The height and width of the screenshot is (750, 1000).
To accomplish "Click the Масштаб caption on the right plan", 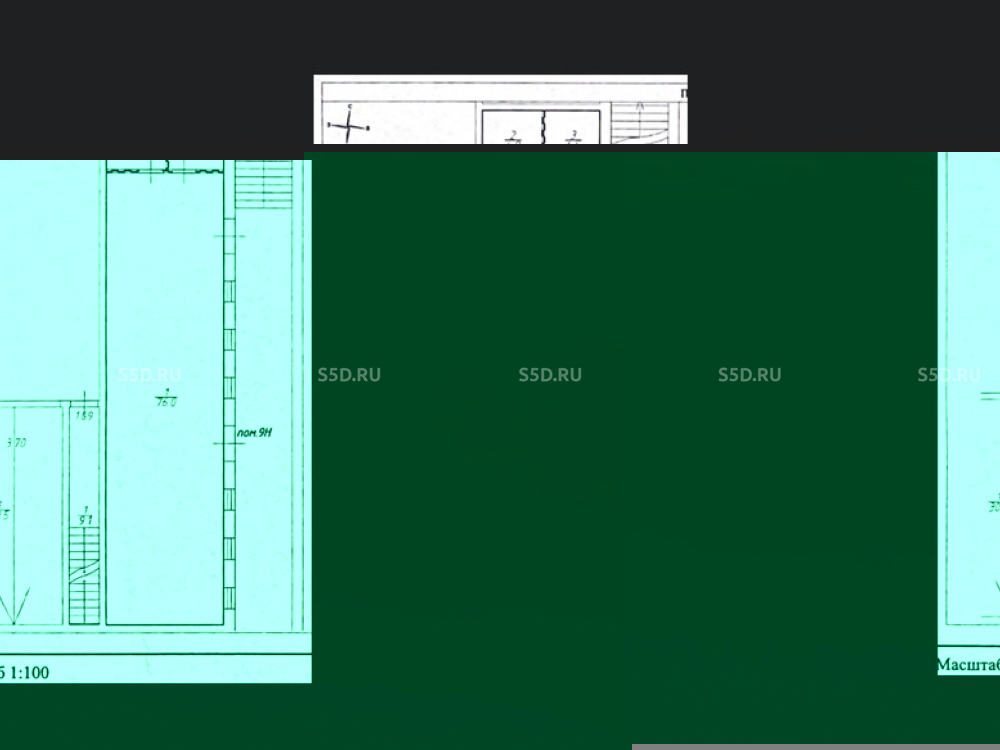I will point(967,665).
